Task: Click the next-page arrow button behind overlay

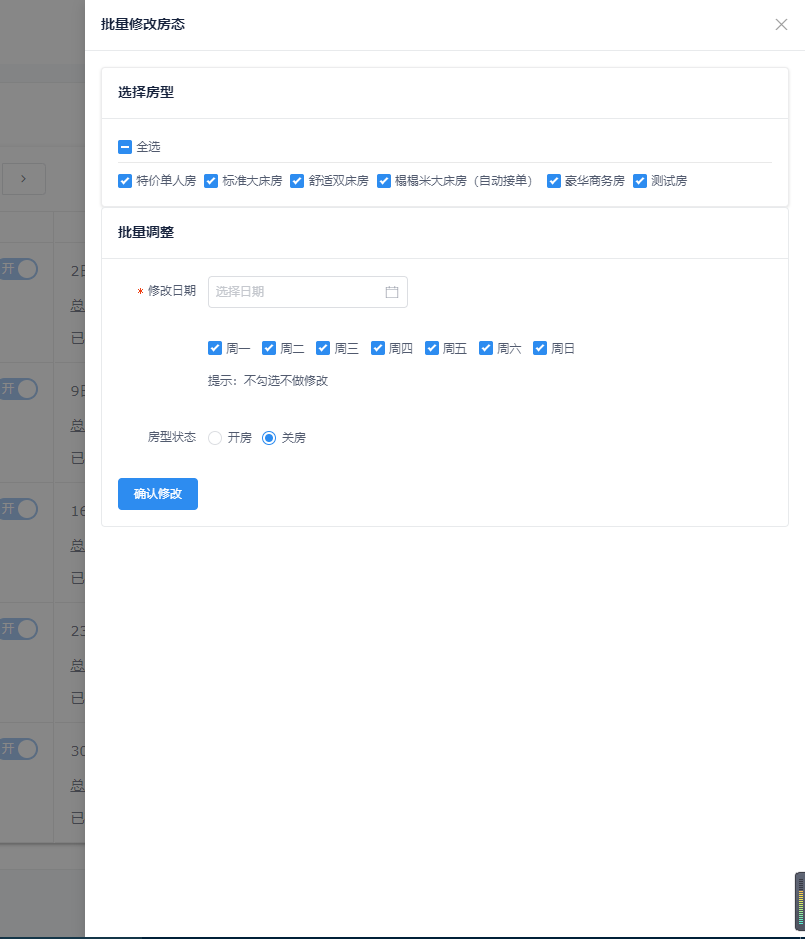Action: point(23,179)
